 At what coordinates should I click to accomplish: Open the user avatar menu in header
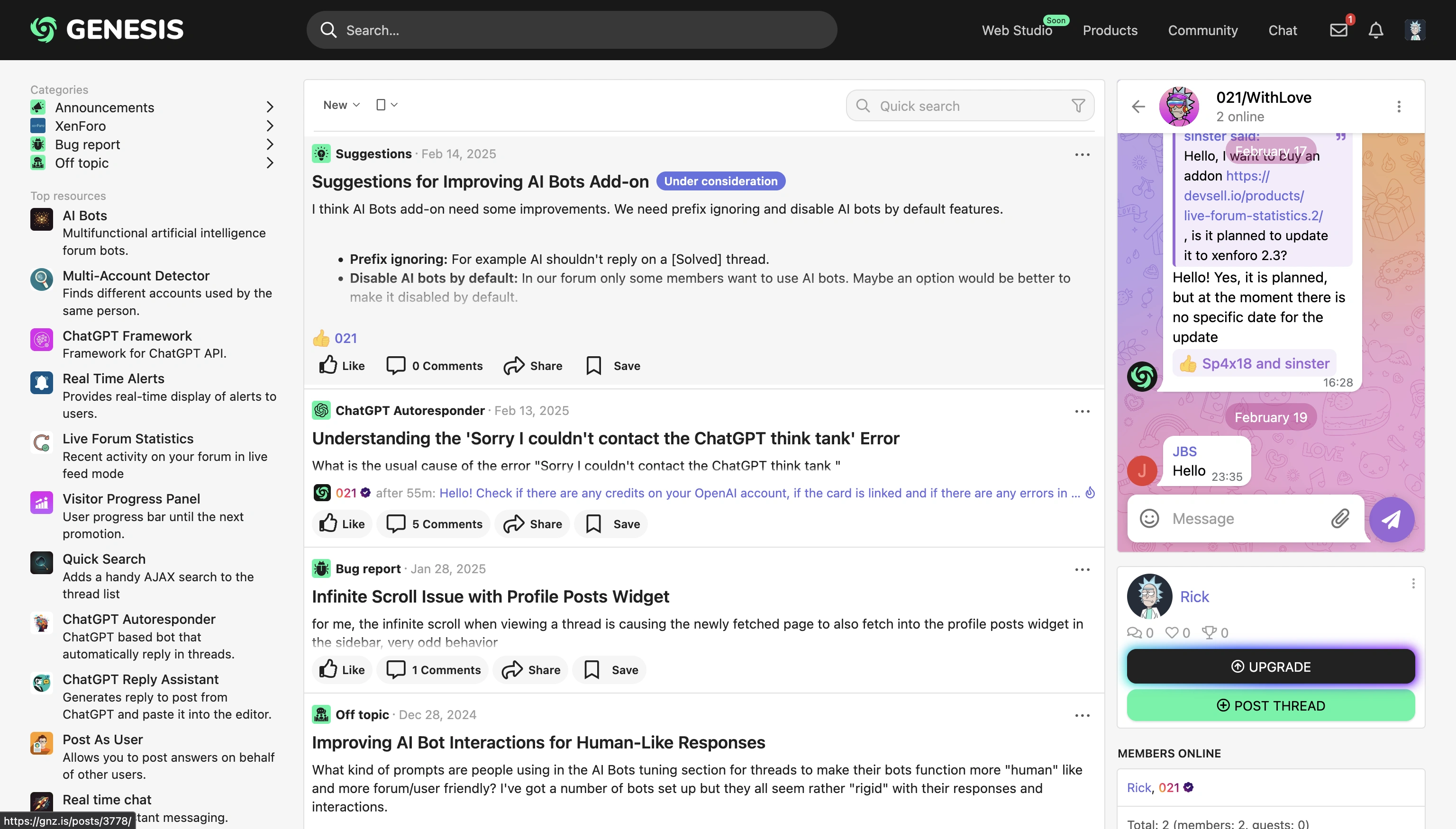click(1415, 30)
